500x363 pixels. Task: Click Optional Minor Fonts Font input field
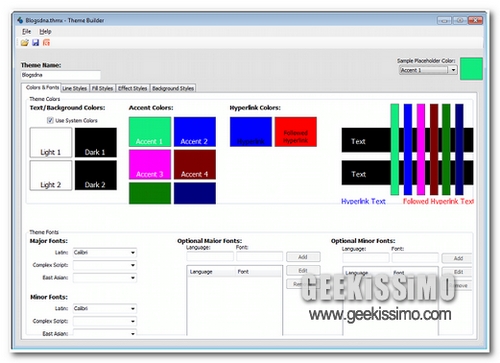(415, 258)
